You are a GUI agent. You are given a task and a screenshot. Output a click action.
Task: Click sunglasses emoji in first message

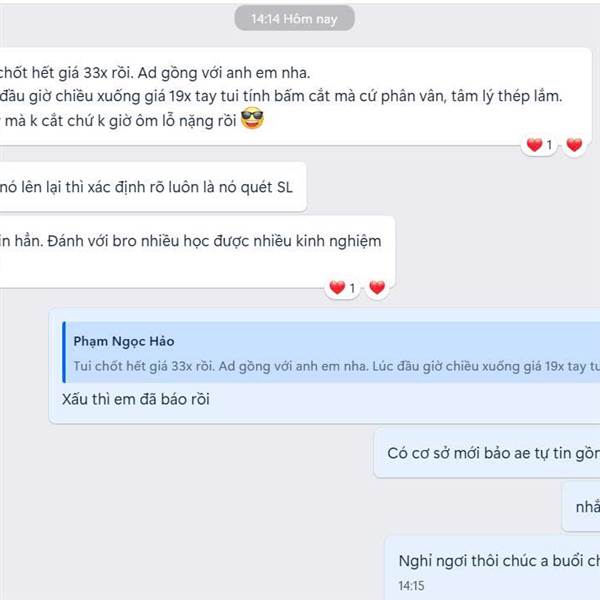click(252, 119)
